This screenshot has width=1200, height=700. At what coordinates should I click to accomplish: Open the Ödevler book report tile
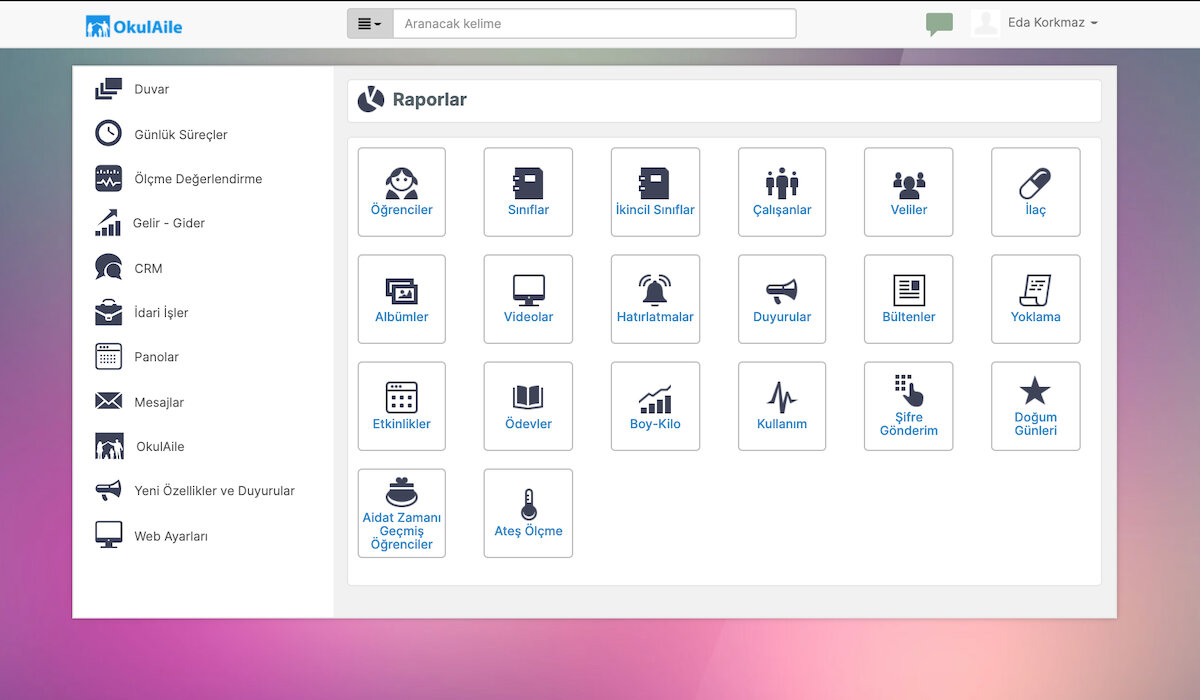(528, 406)
